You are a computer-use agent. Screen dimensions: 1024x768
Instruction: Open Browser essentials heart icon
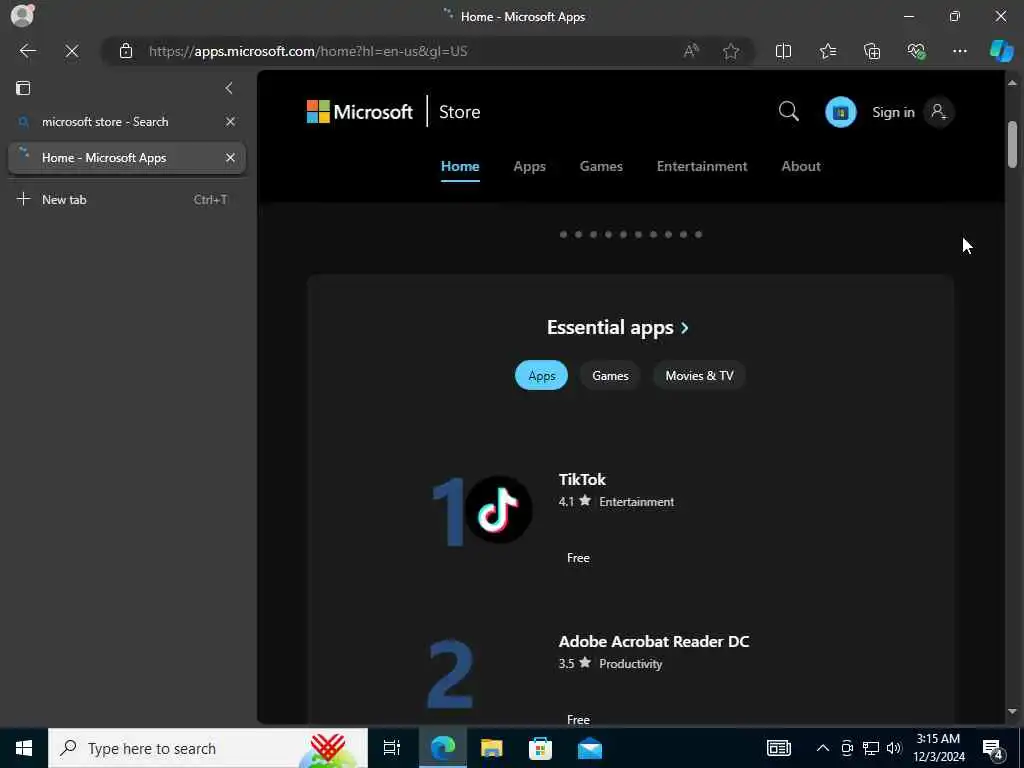point(916,51)
